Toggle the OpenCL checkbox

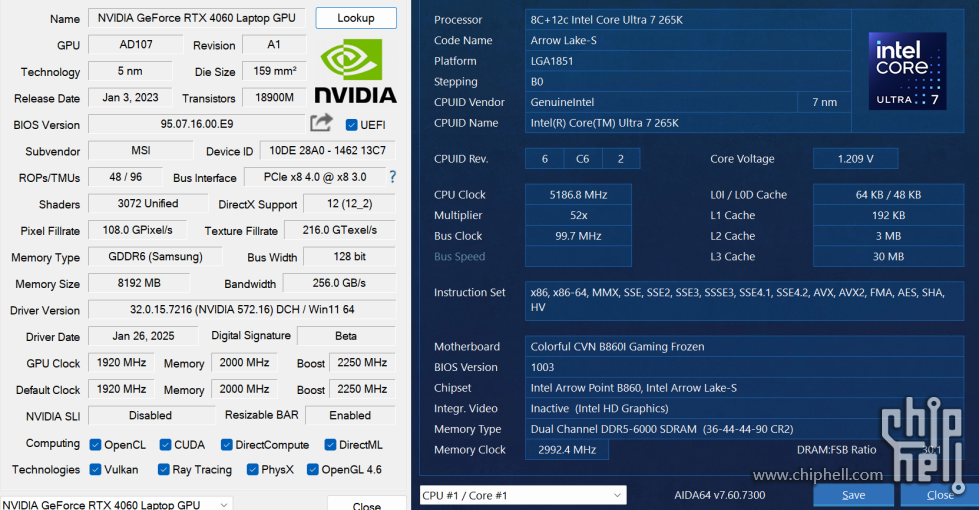[x=95, y=444]
